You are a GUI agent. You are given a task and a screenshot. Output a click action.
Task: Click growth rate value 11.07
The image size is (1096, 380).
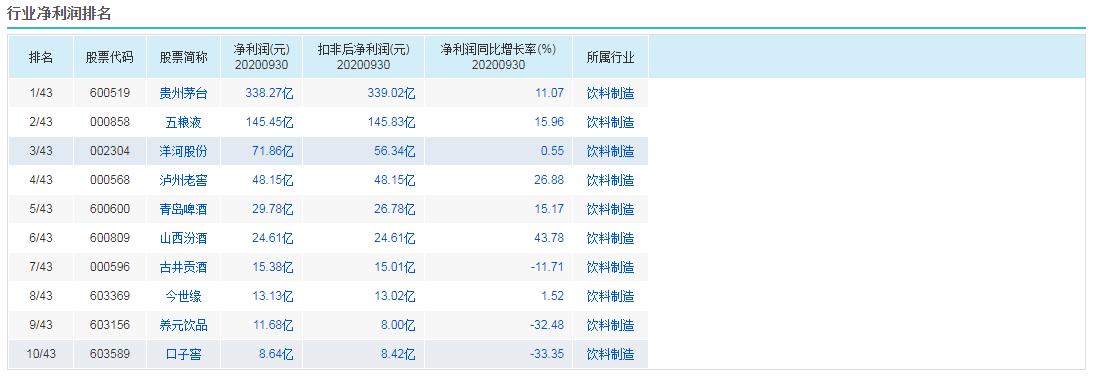549,93
